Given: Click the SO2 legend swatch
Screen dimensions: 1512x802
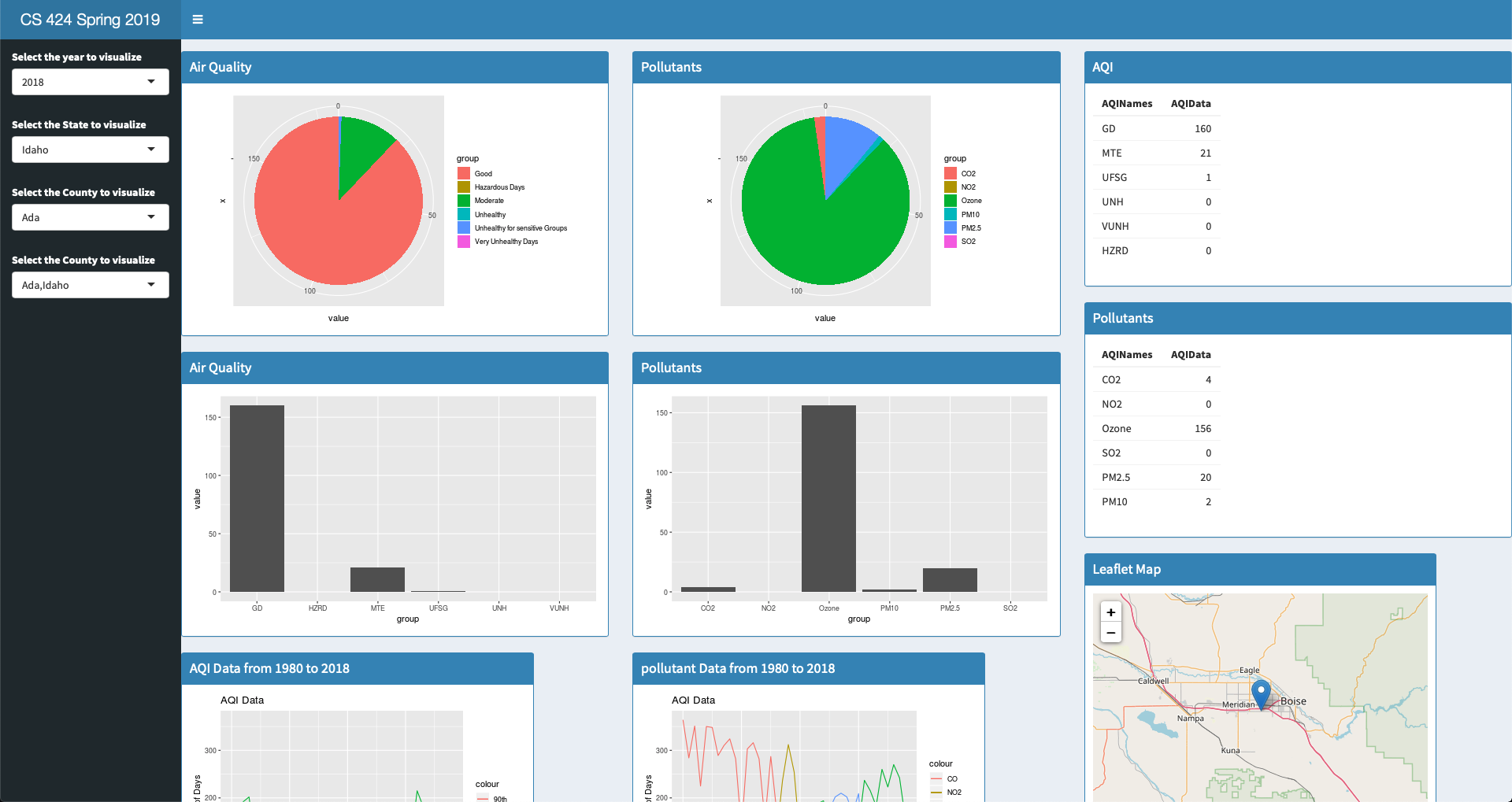Looking at the screenshot, I should (x=951, y=242).
